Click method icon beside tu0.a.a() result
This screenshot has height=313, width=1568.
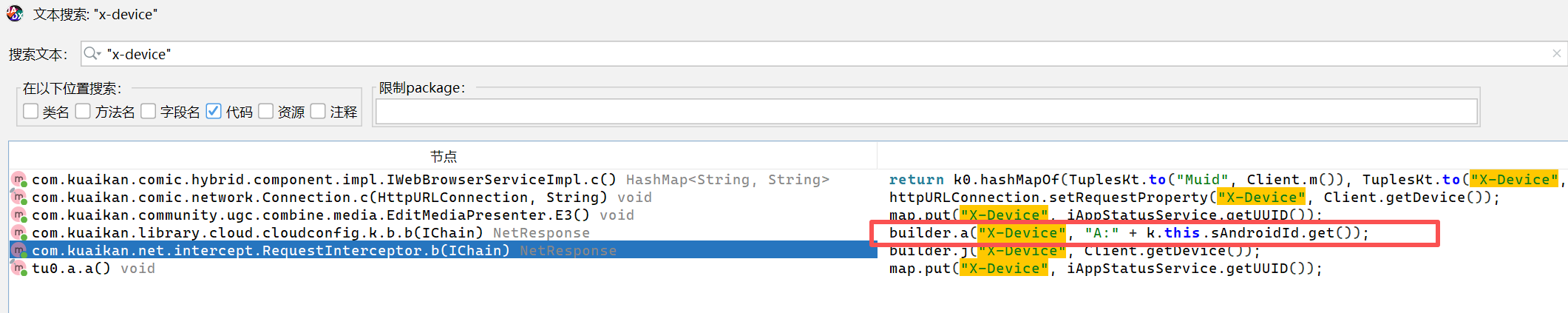point(18,269)
